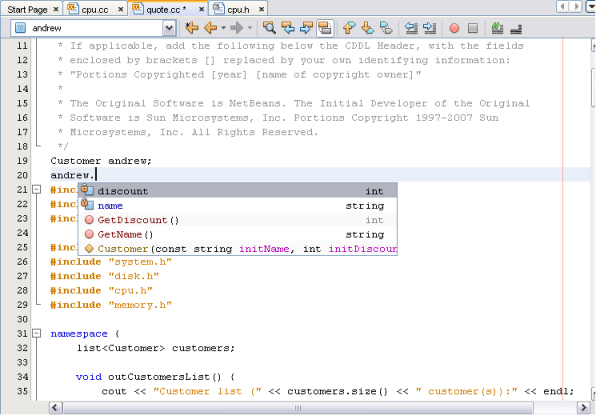This screenshot has height=420, width=600.
Task: Click the shift line left icon
Action: click(x=412, y=28)
